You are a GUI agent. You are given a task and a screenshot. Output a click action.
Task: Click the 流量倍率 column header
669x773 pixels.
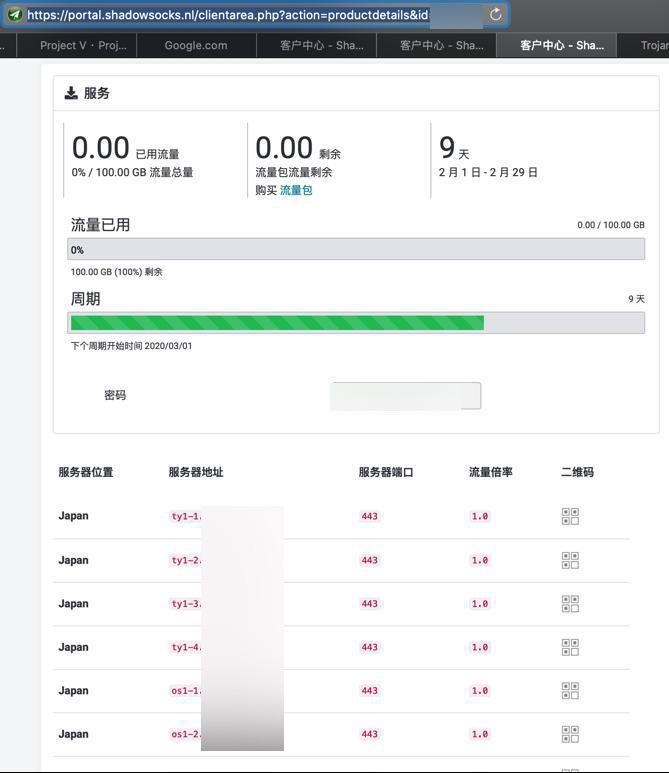pyautogui.click(x=491, y=472)
